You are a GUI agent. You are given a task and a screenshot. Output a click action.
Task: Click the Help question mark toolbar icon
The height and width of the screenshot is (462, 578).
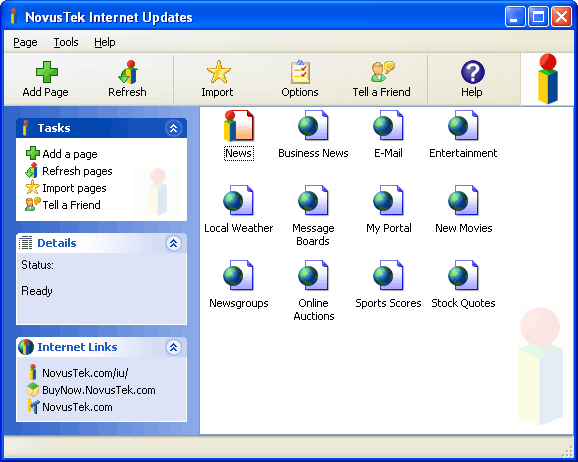(x=472, y=72)
